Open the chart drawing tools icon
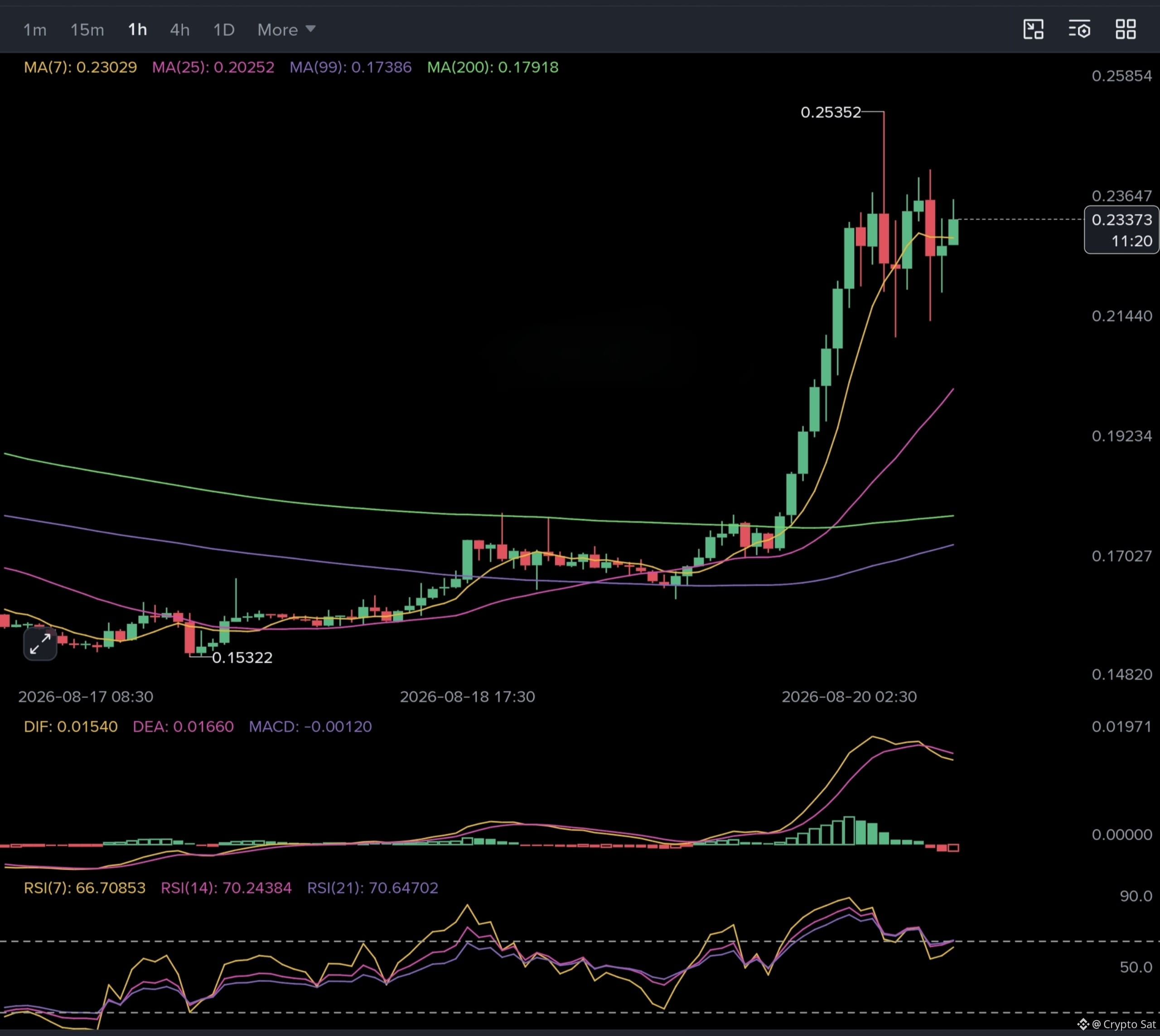The height and width of the screenshot is (1036, 1160). coord(1033,29)
